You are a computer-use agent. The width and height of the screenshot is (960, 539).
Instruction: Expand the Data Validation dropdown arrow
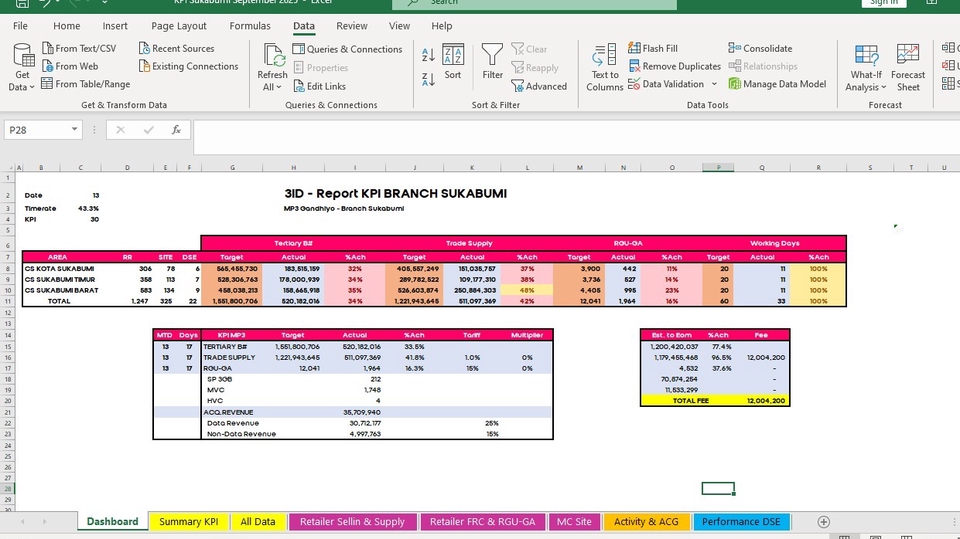(712, 85)
